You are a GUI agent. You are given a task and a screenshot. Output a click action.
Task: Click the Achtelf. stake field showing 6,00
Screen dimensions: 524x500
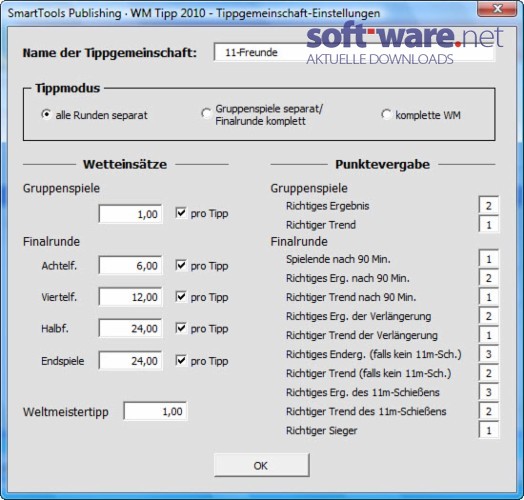click(x=130, y=265)
